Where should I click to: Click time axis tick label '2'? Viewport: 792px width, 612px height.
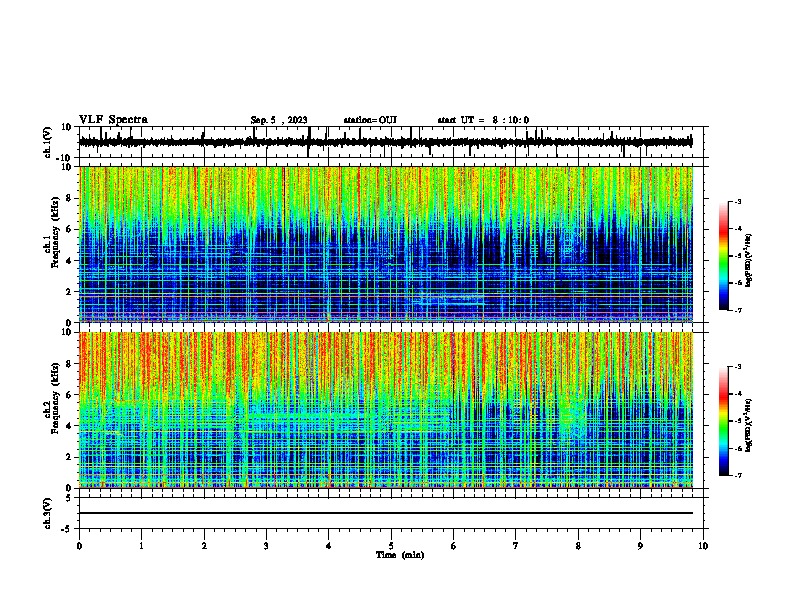click(204, 546)
